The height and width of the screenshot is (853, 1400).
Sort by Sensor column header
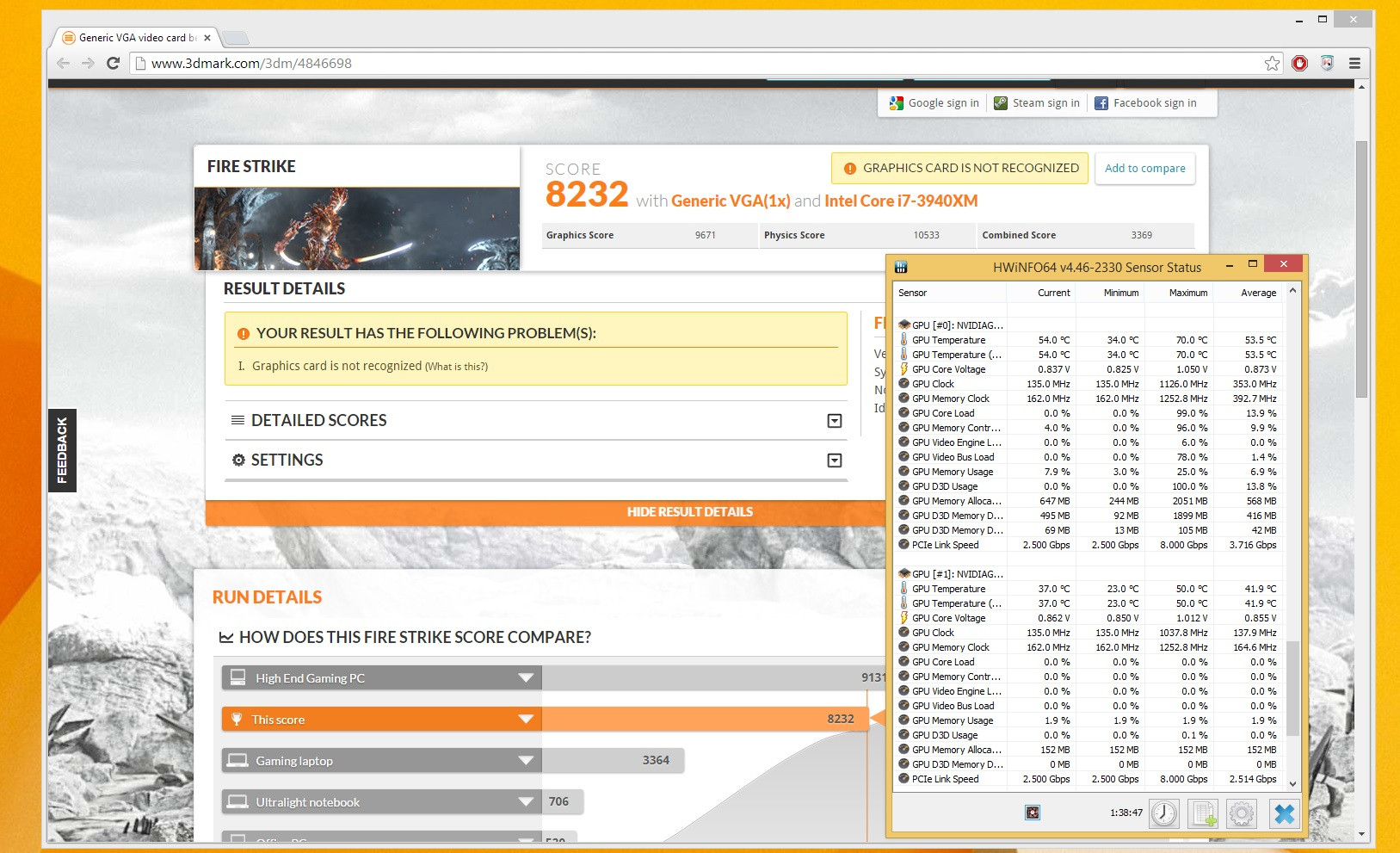pos(950,293)
